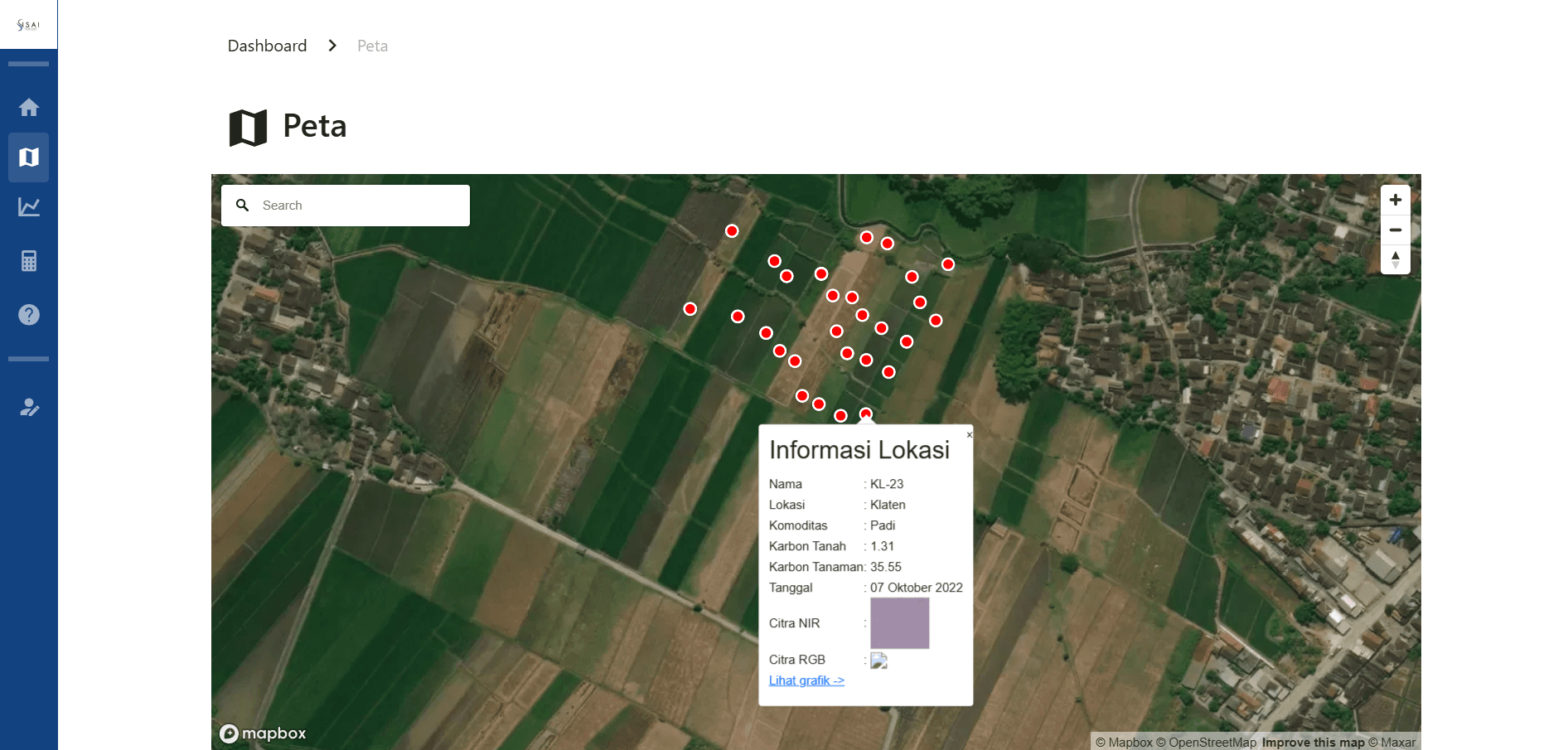Click the broken Citra RGB image
1568x750 pixels.
878,660
